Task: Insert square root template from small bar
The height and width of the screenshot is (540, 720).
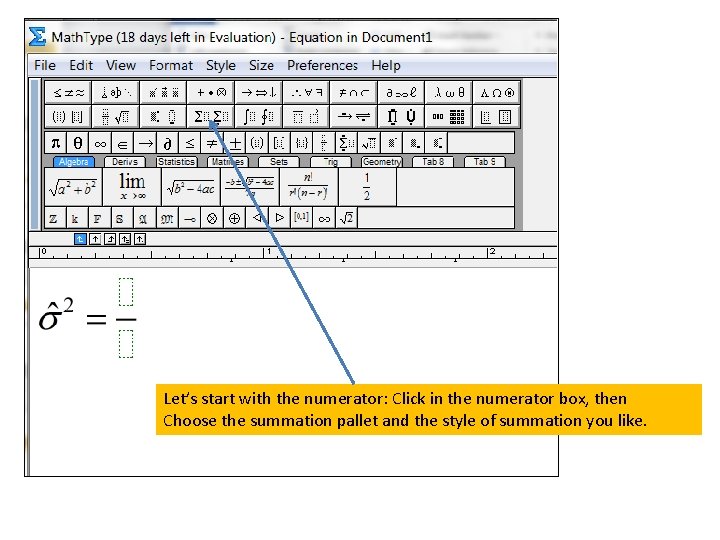Action: 369,143
